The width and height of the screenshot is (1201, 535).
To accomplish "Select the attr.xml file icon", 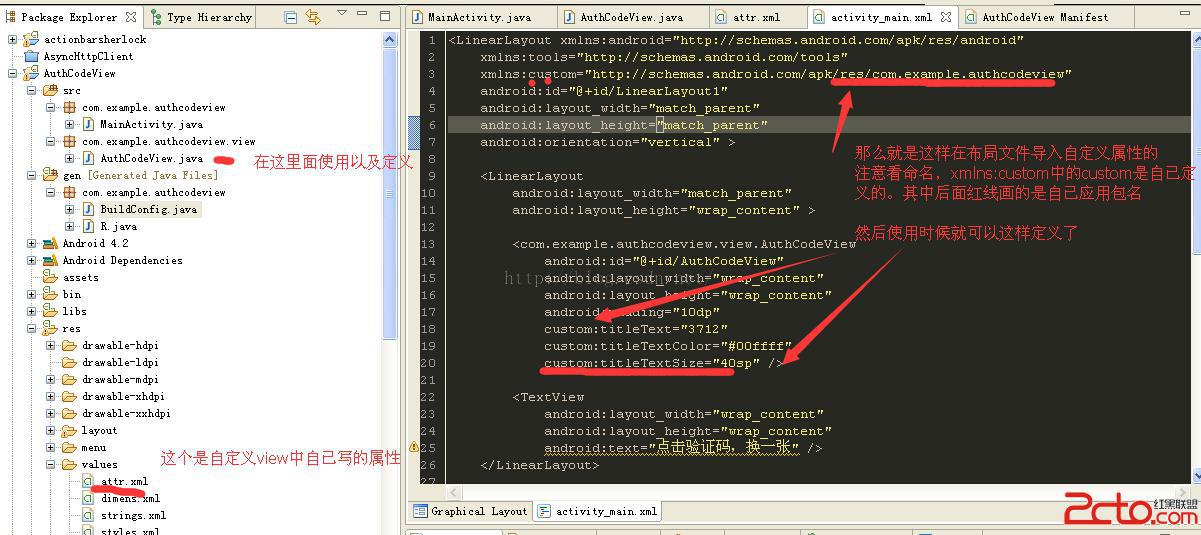I will [88, 481].
